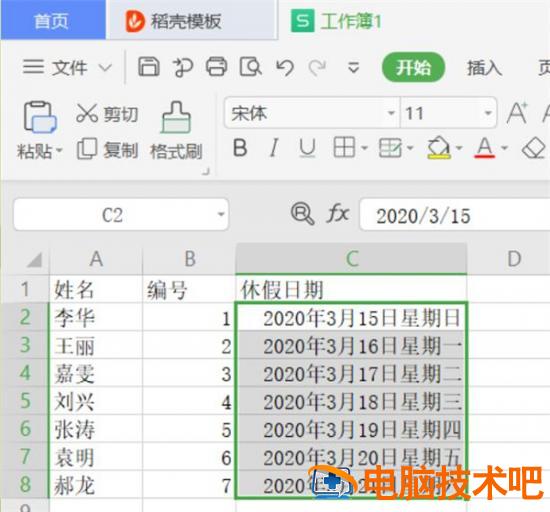
Task: Open the font name dropdown (宋体)
Action: pos(391,113)
